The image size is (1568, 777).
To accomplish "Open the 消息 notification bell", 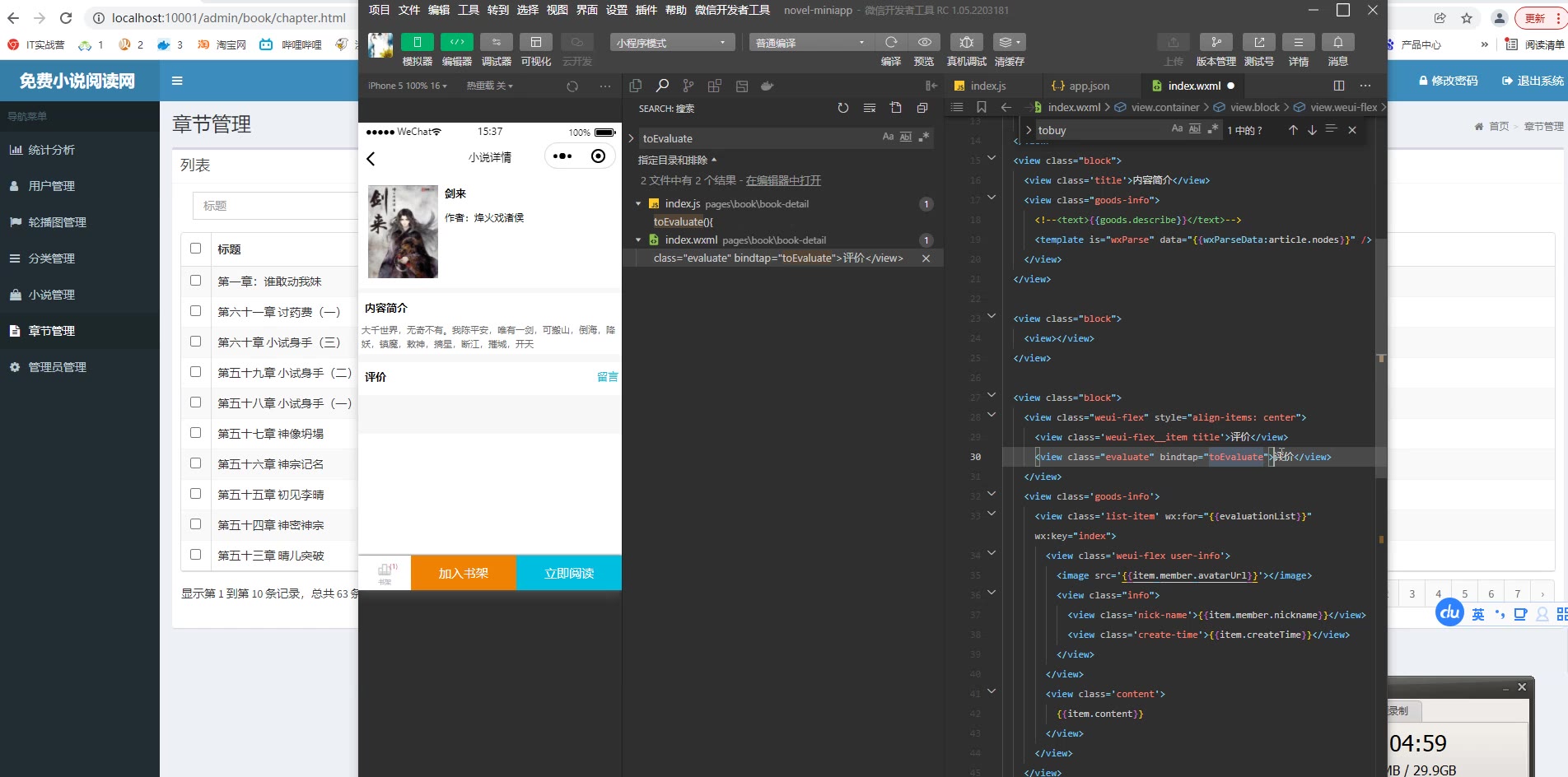I will 1337,42.
